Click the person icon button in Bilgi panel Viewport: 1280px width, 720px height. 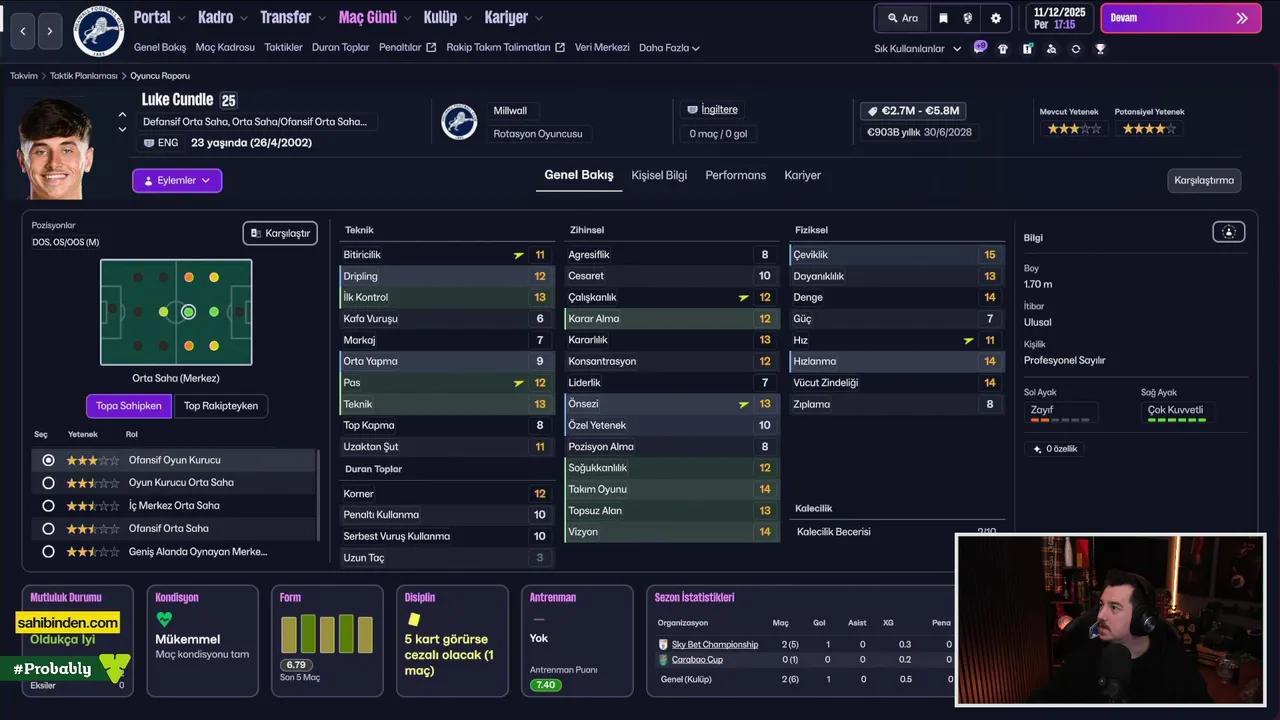[1229, 232]
